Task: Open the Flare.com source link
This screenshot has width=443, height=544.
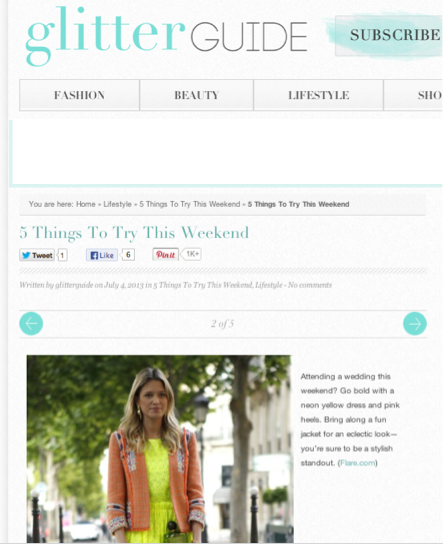Action: point(358,463)
